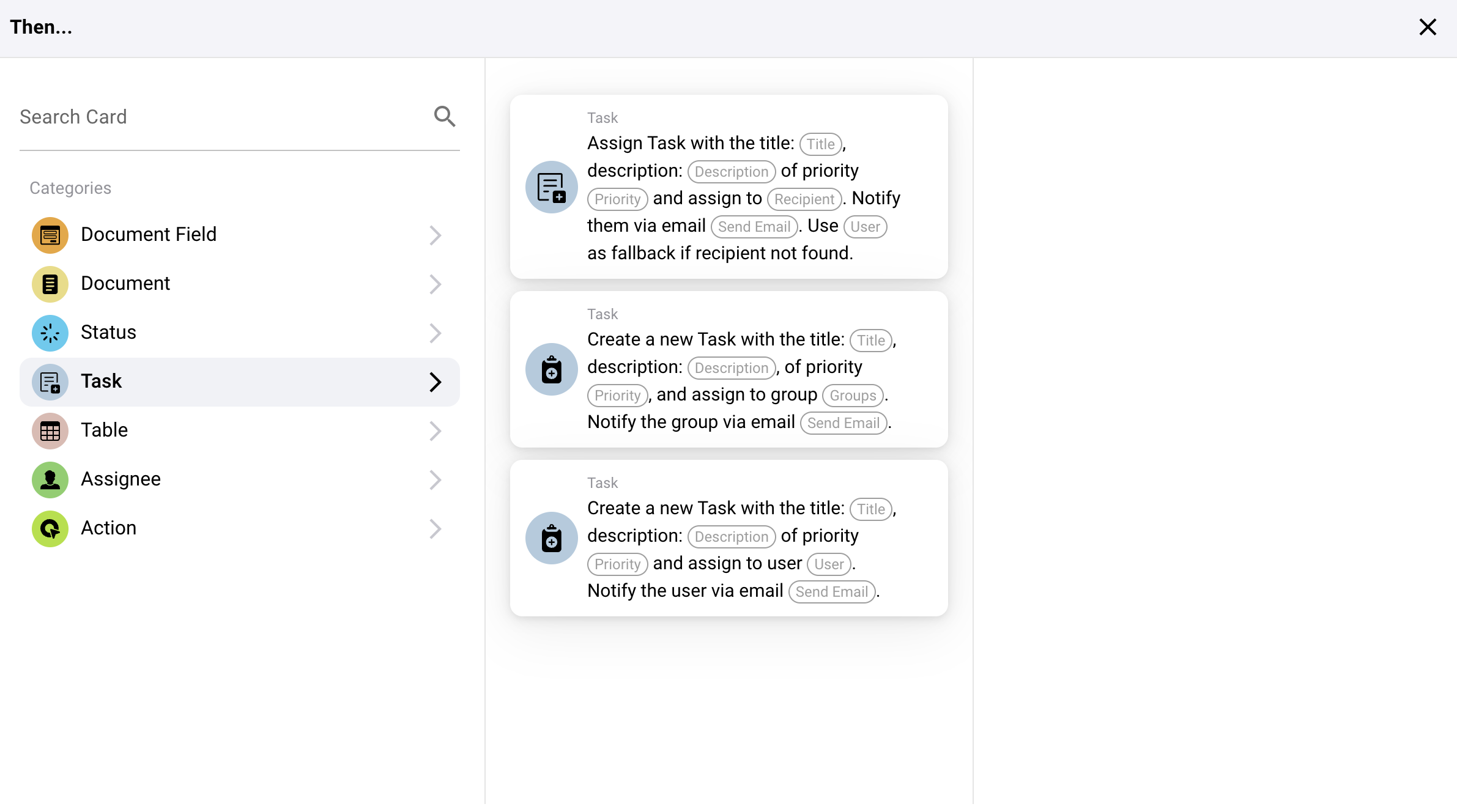Click the Recipient placeholder in first card
Screen dimensions: 1457x812
[804, 199]
